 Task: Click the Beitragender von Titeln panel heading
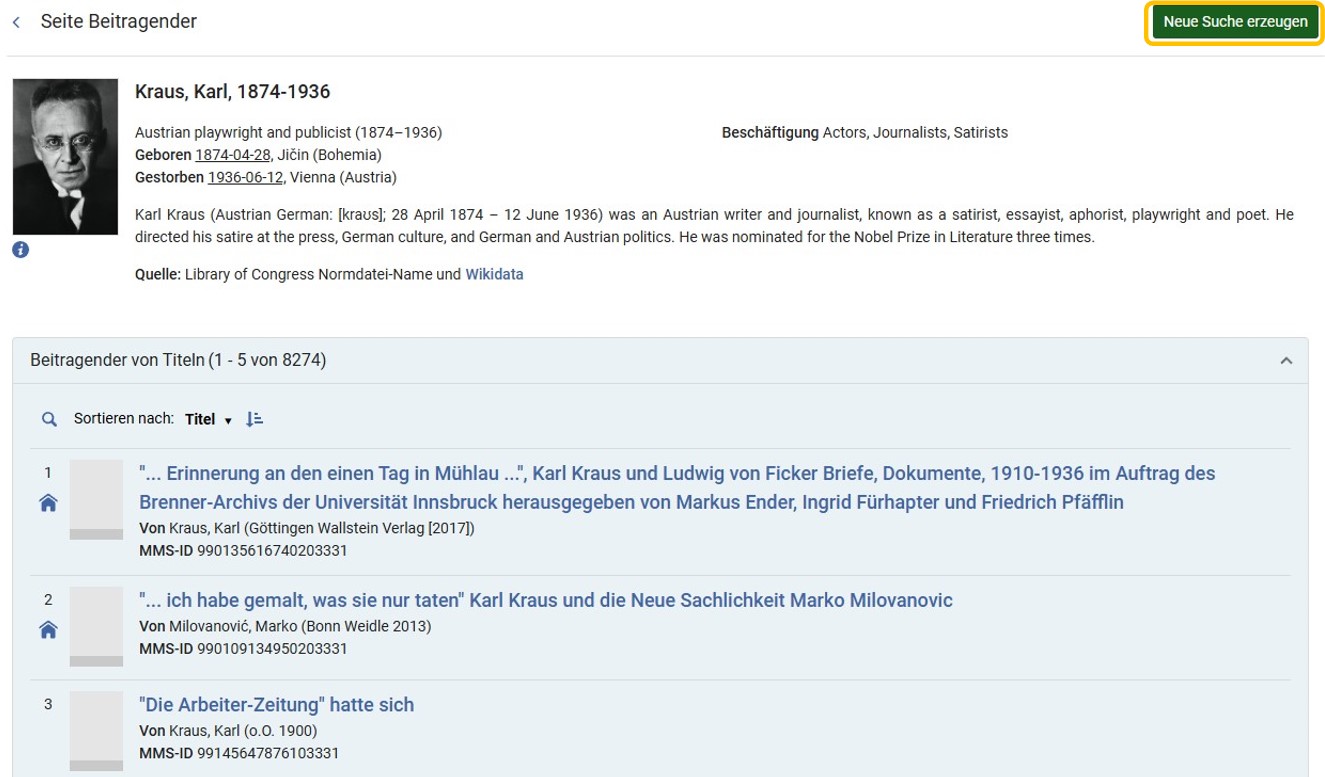tap(178, 360)
